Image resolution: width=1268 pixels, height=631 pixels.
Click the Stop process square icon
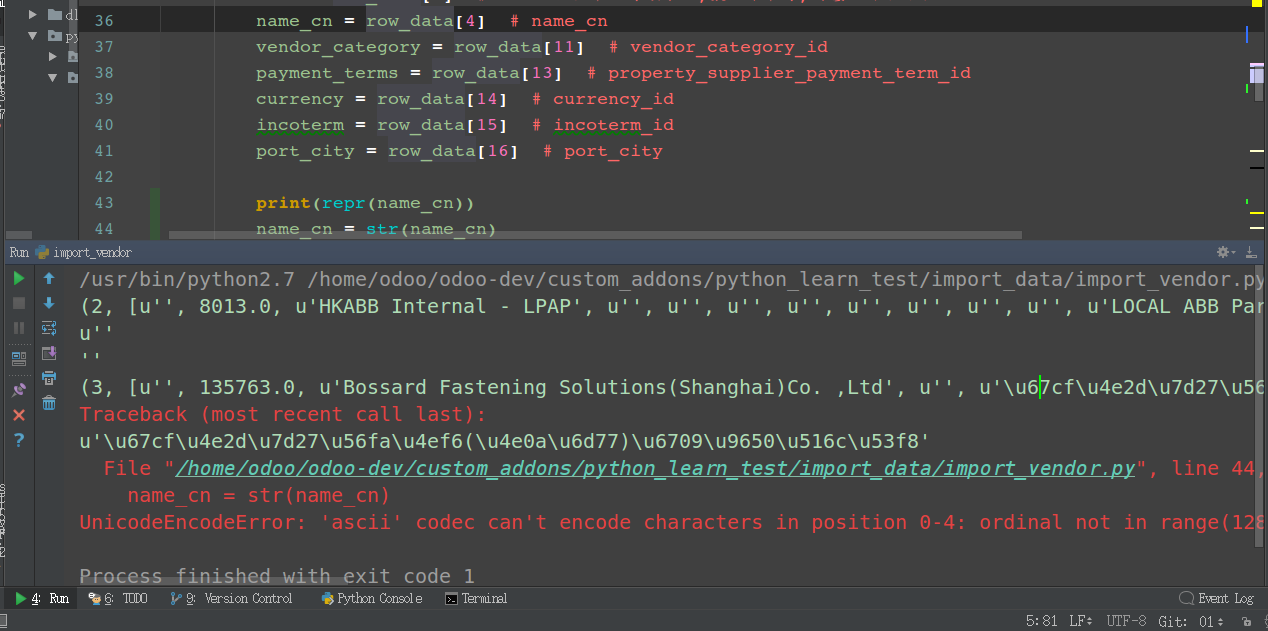tap(19, 303)
